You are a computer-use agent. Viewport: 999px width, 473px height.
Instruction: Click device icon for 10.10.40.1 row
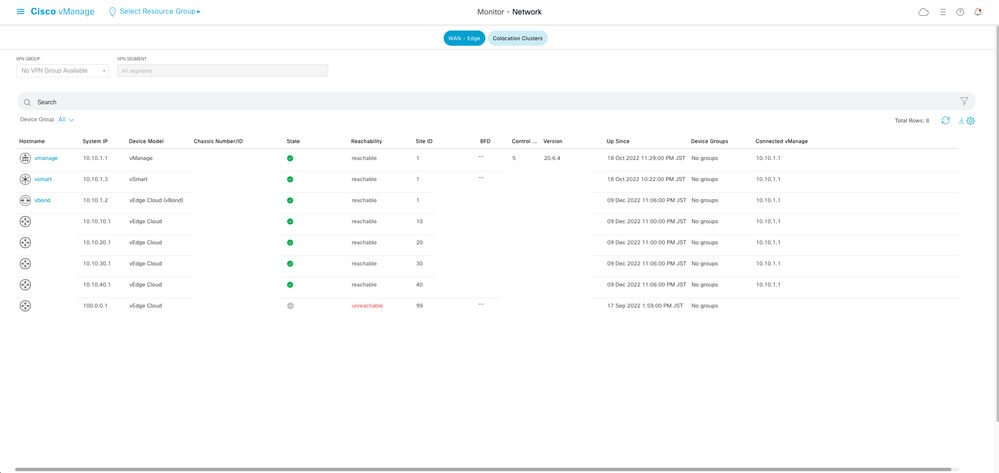[25, 284]
